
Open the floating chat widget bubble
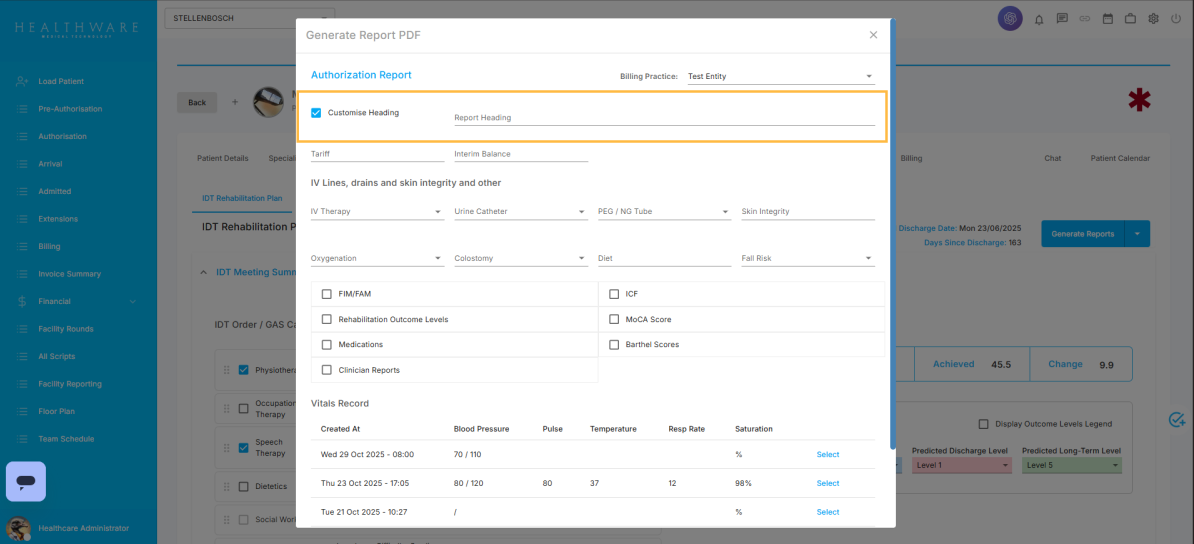[x=26, y=481]
